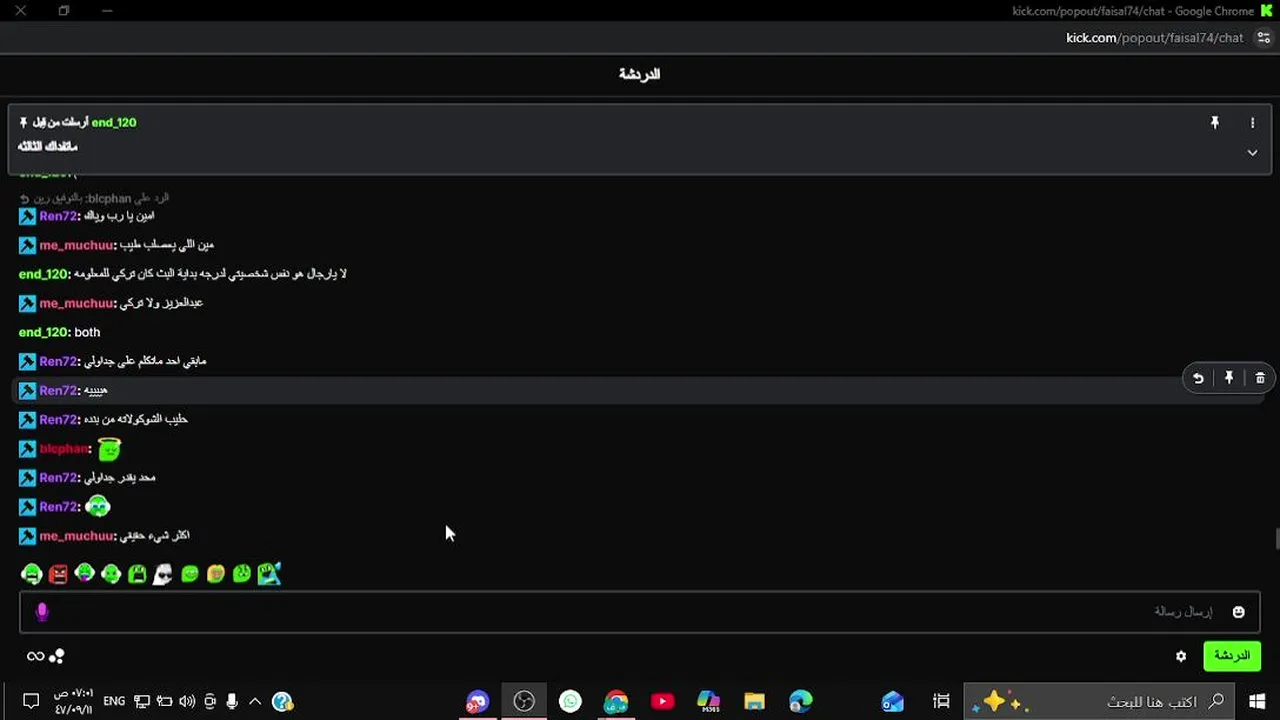Click the green chat send button

[x=1232, y=656]
